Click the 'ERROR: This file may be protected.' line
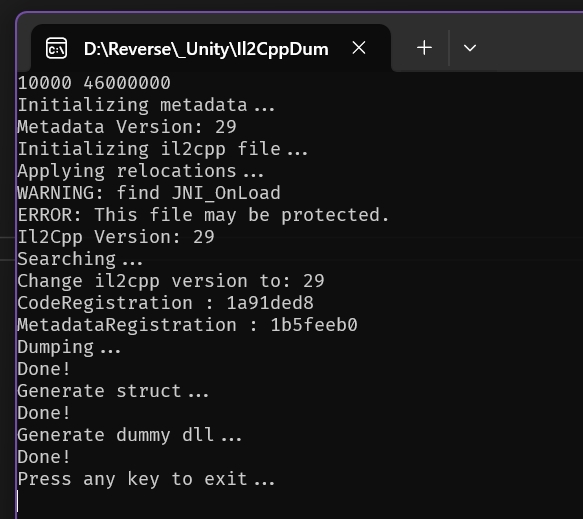The height and width of the screenshot is (519, 583). (203, 215)
